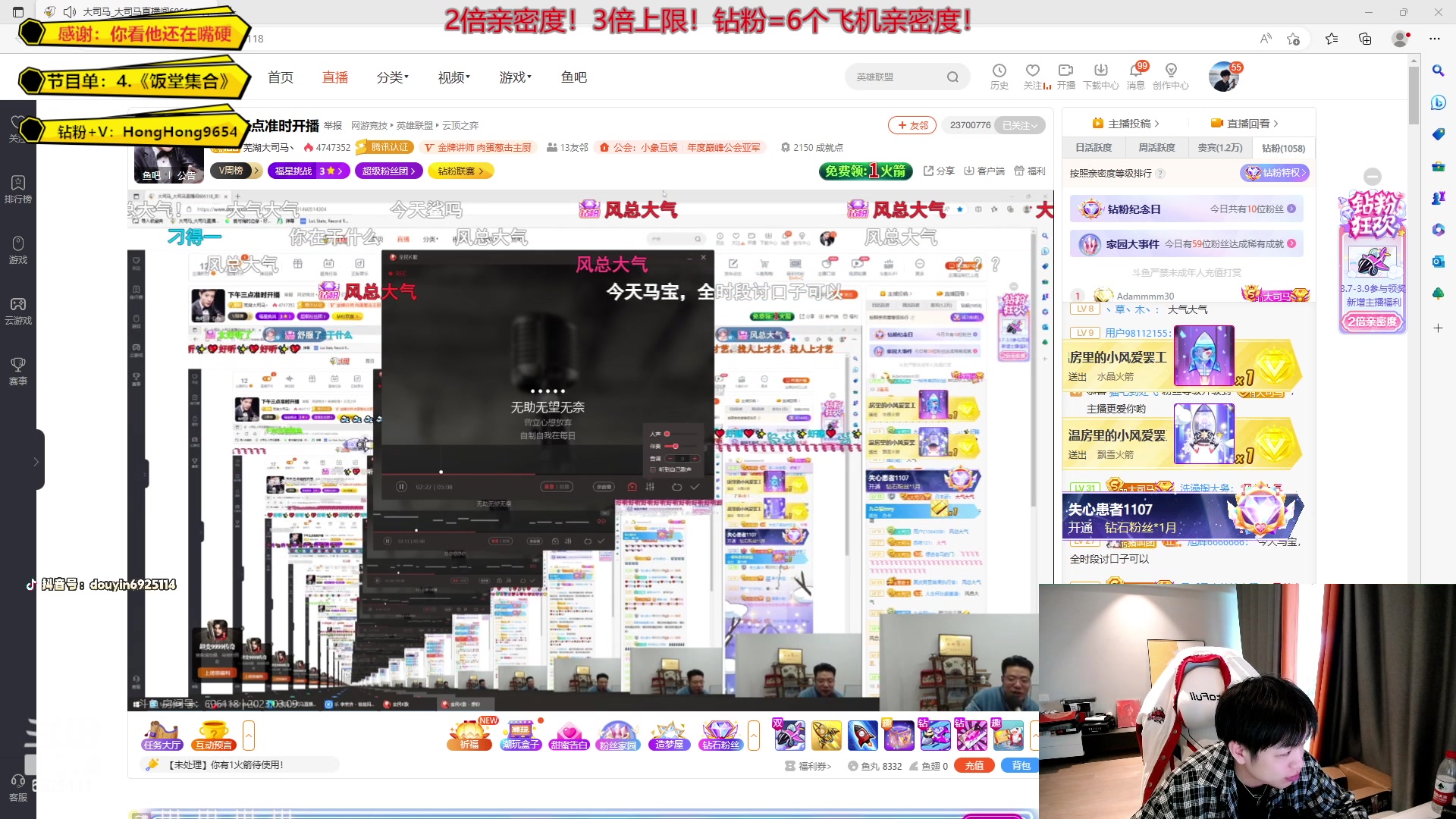Open 钻粉特权 privilege button

click(1275, 173)
